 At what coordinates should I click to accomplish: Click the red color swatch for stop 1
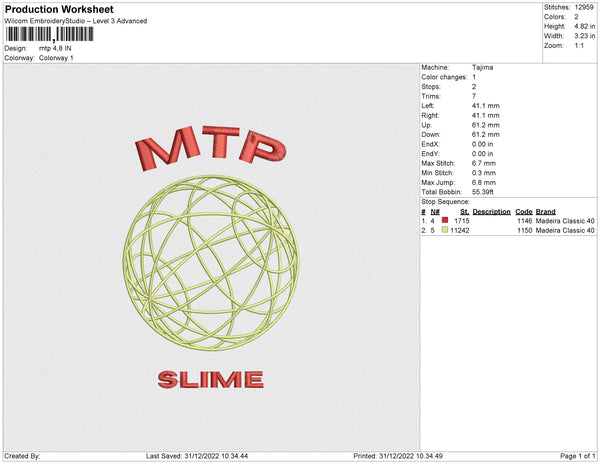(445, 220)
